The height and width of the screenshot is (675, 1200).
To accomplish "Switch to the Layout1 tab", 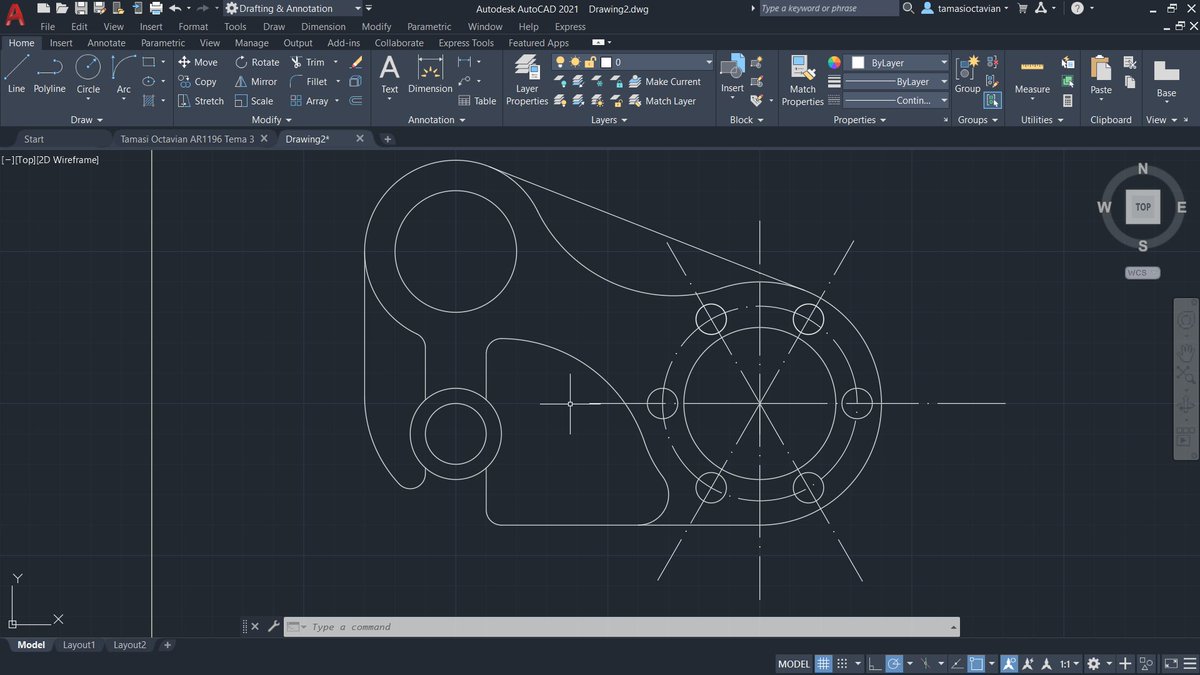I will 79,645.
